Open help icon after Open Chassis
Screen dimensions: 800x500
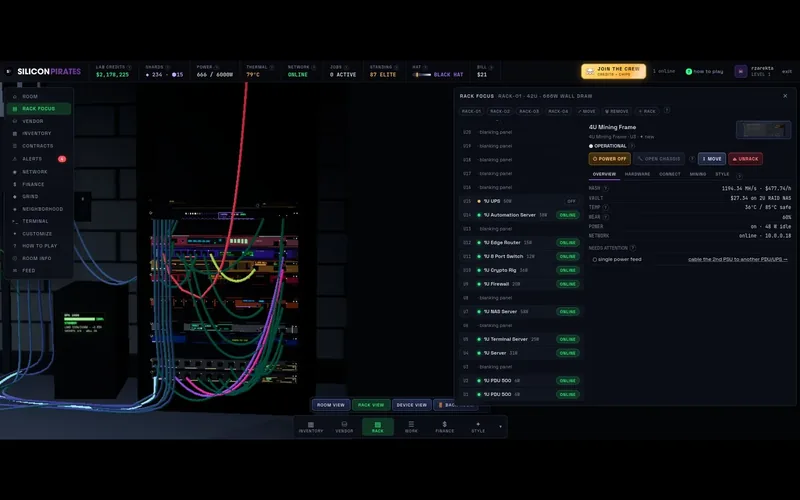pyautogui.click(x=692, y=159)
